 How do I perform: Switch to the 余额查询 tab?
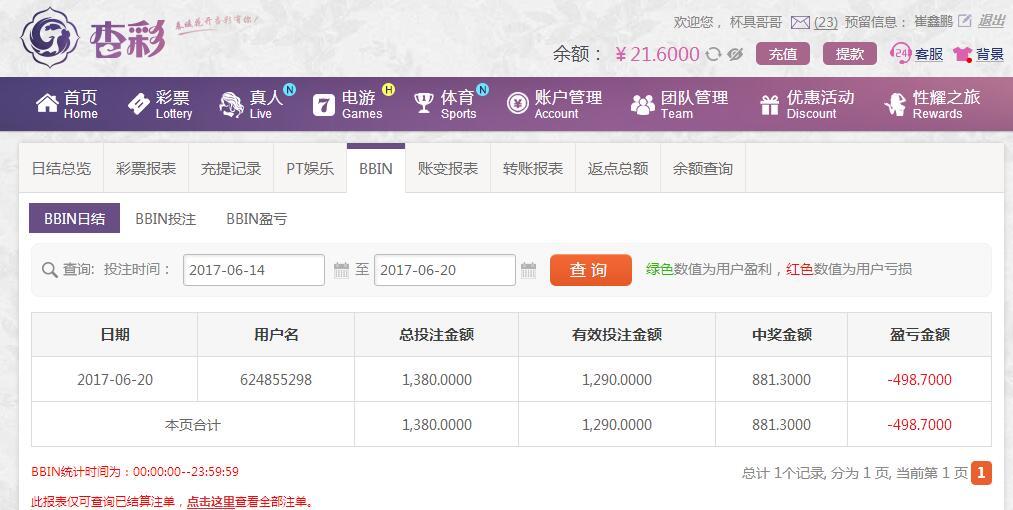tap(703, 169)
